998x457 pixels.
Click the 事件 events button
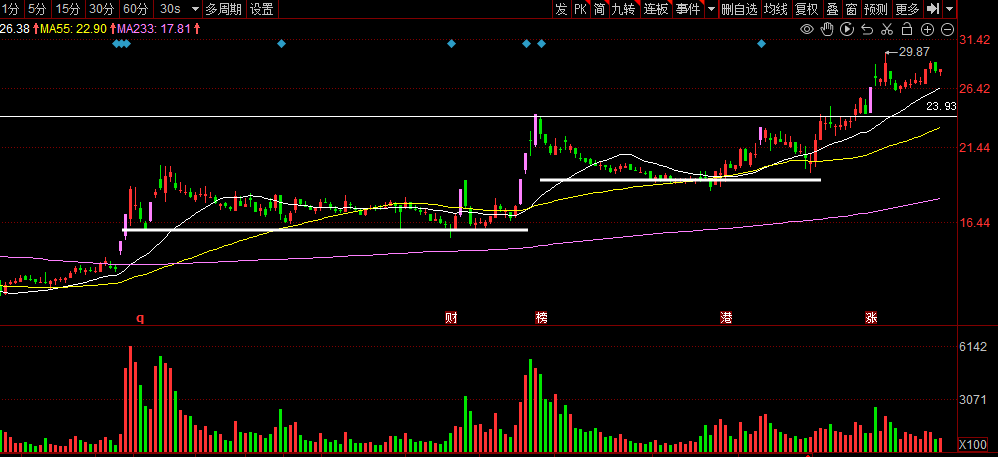687,9
